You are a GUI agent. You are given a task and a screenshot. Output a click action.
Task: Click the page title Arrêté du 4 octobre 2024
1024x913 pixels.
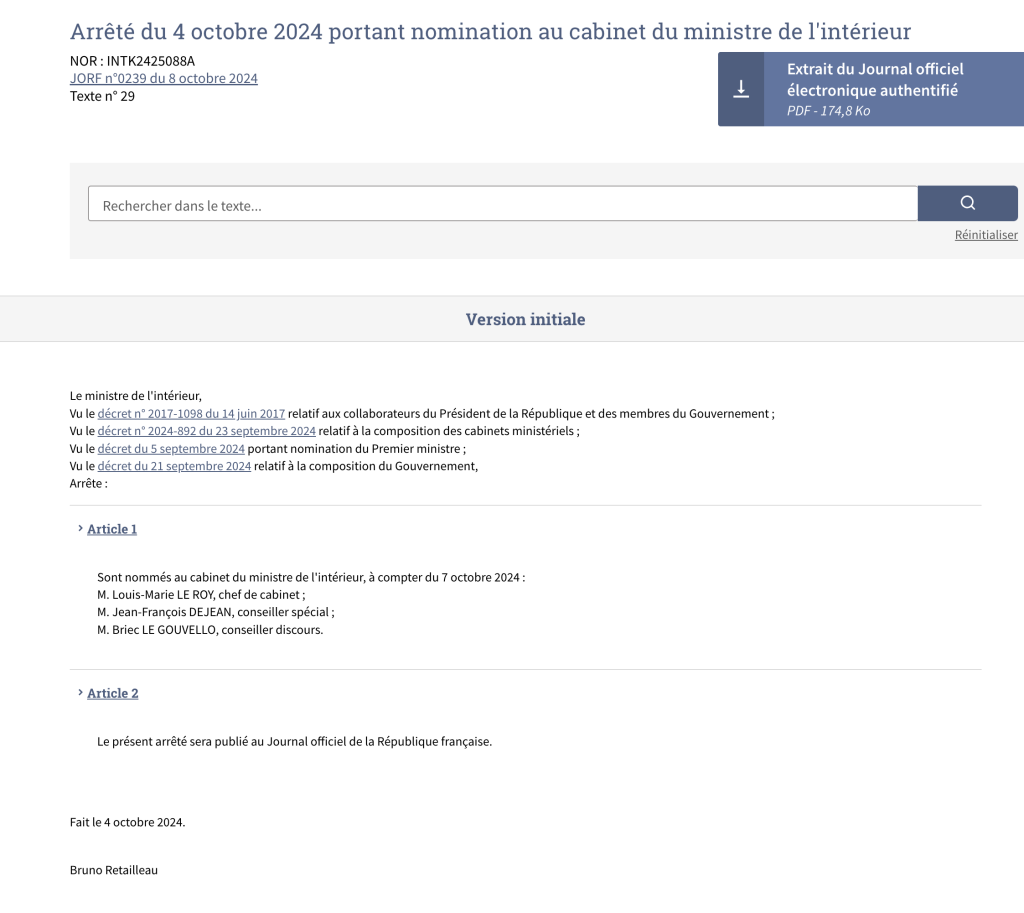(x=490, y=31)
